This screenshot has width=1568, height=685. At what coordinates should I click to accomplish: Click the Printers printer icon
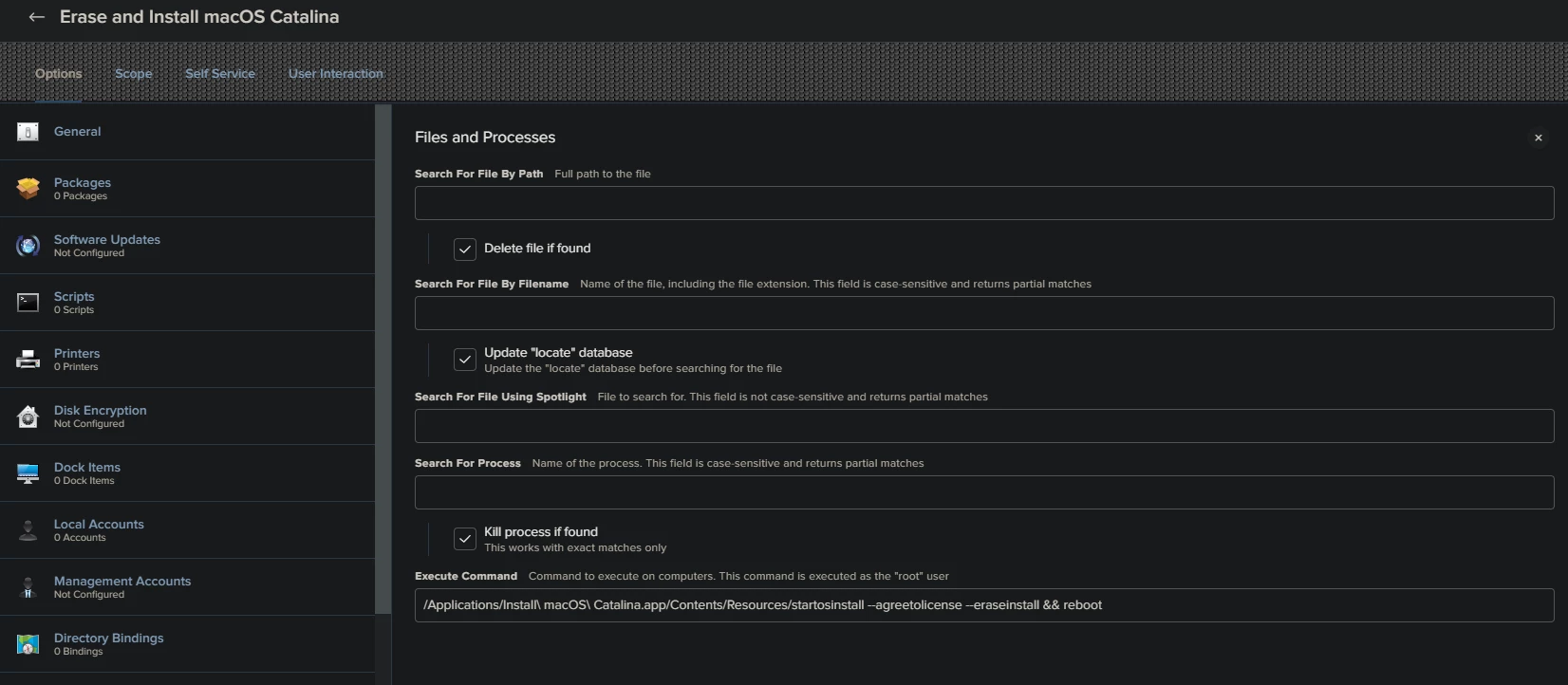point(28,360)
